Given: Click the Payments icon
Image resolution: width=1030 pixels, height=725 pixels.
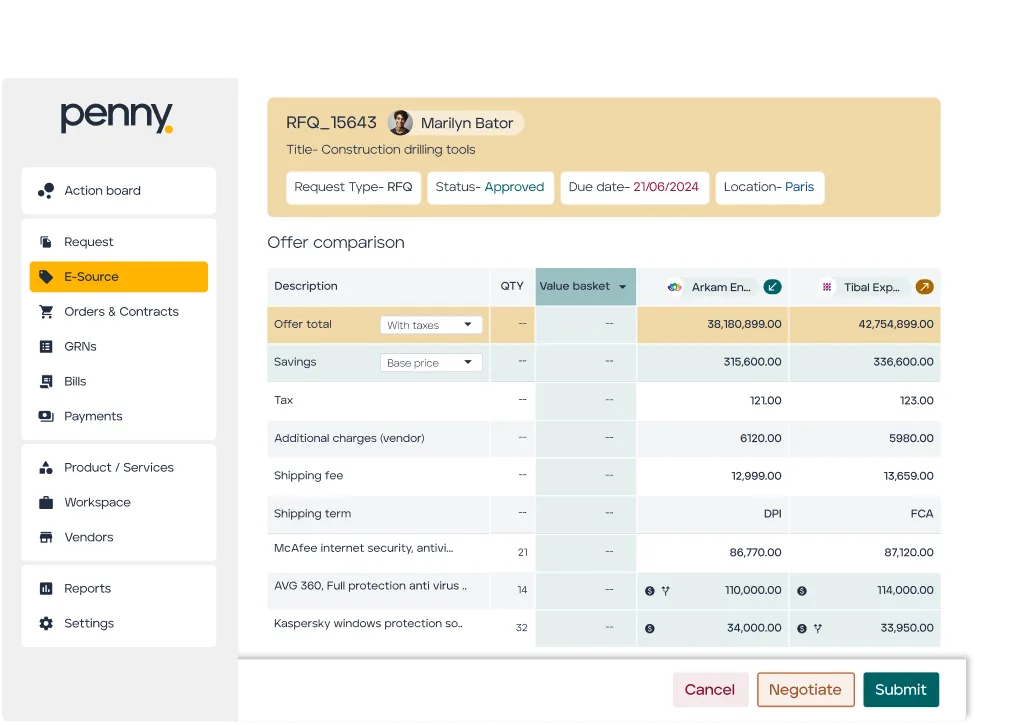Looking at the screenshot, I should pos(46,416).
